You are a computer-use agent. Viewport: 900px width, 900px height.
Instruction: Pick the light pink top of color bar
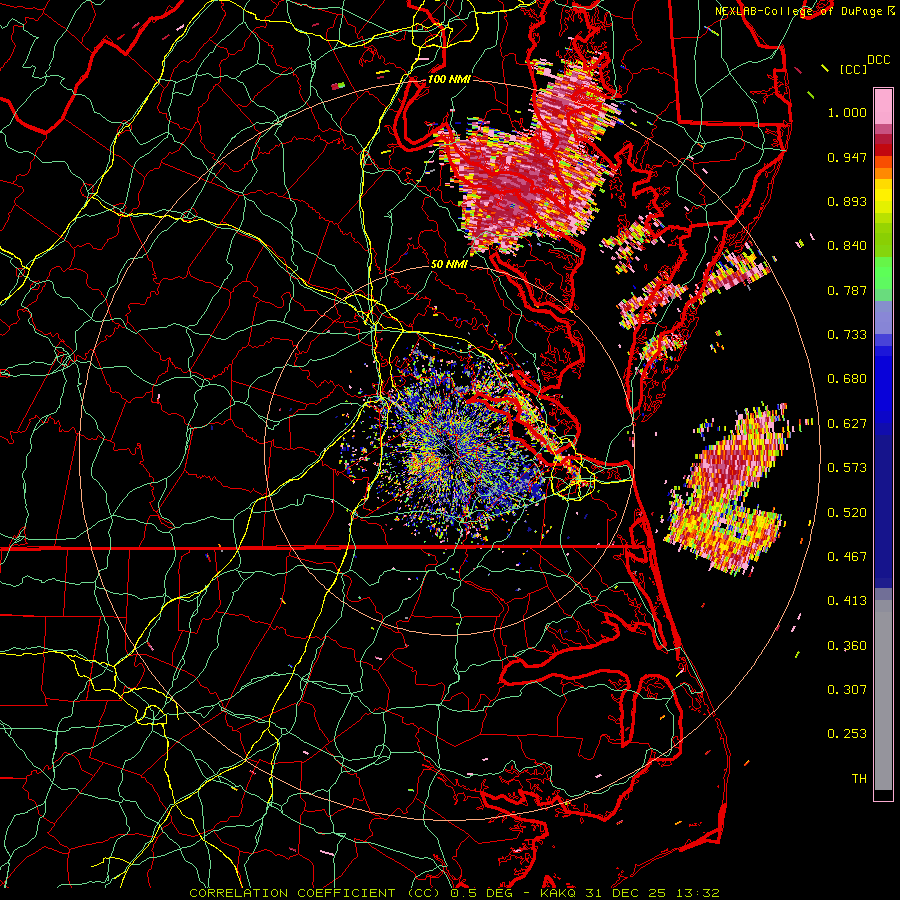click(883, 106)
